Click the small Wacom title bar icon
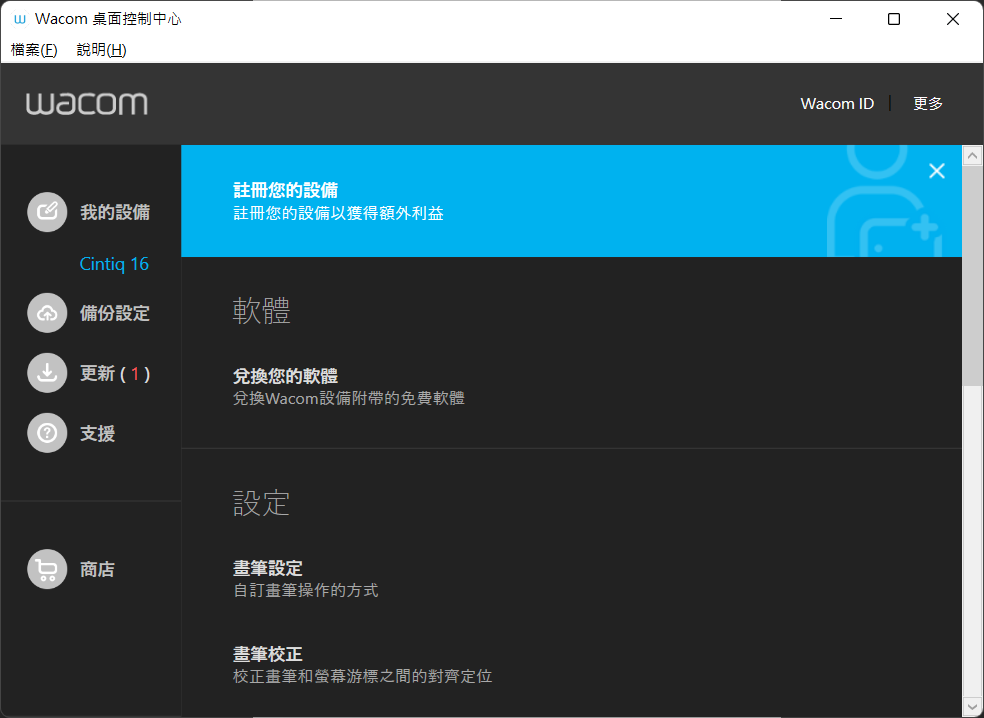984x718 pixels. [20, 19]
